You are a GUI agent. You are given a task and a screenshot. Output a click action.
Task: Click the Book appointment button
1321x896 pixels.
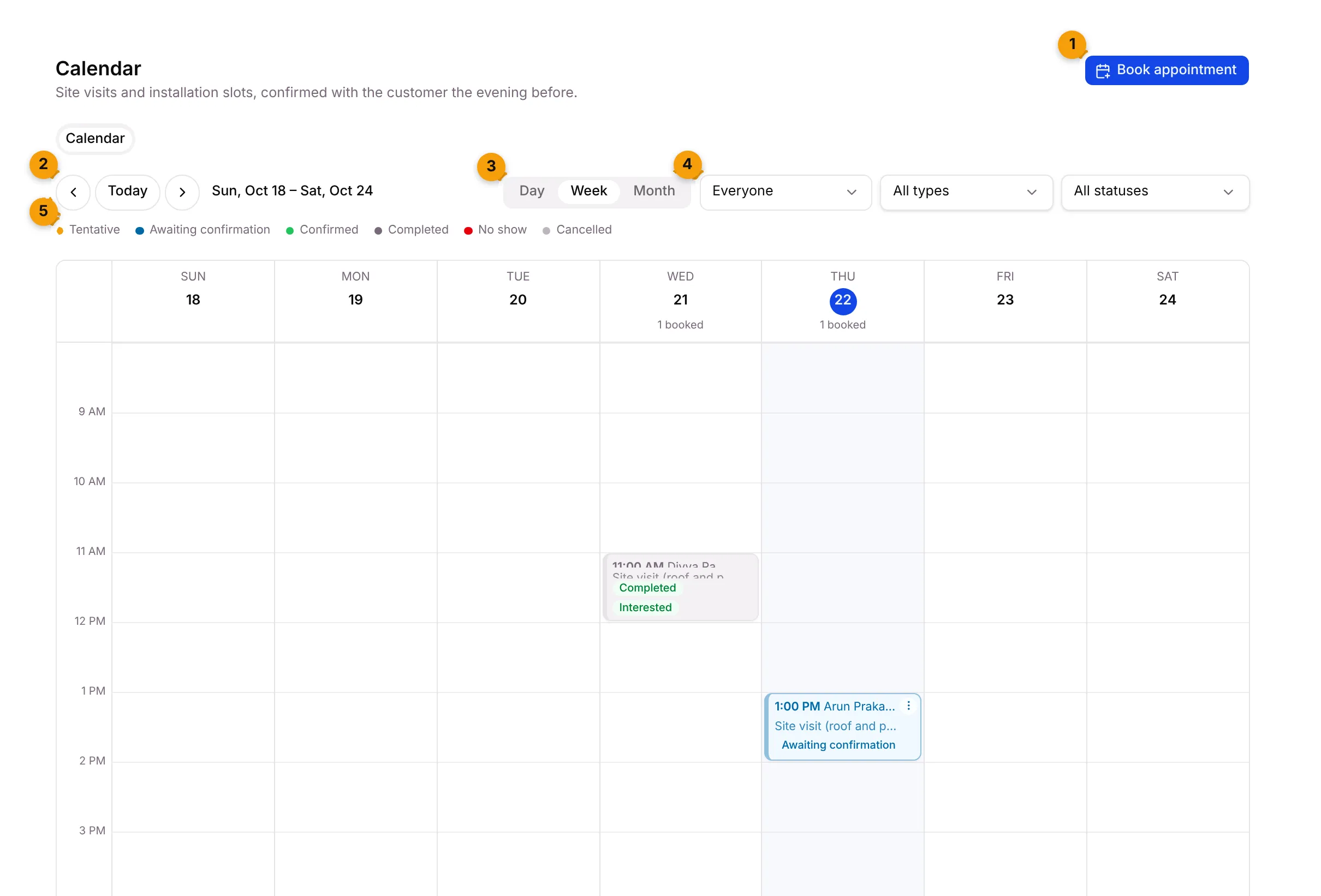tap(1167, 70)
